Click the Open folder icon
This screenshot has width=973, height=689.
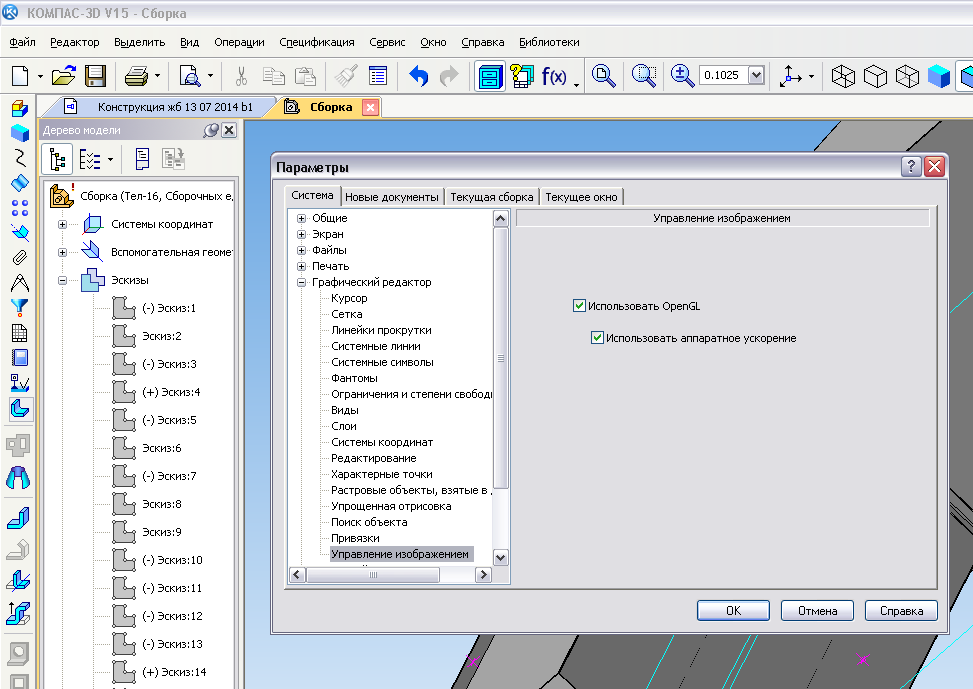click(63, 76)
